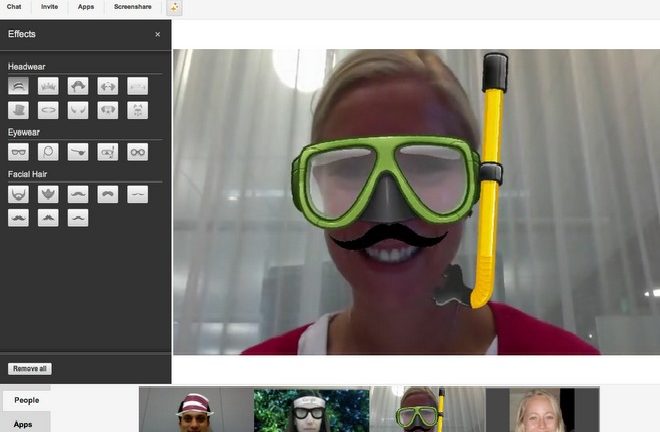Screen dimensions: 660x432
Task: Close the Effects panel
Action: click(x=157, y=34)
